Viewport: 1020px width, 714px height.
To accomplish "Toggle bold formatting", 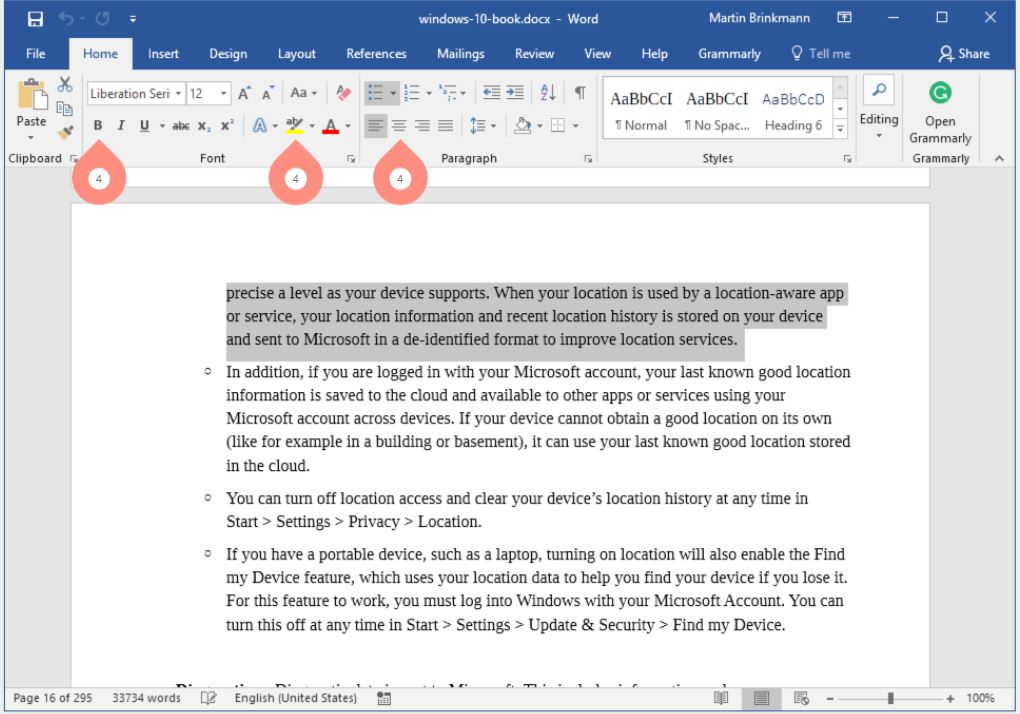I will (98, 125).
